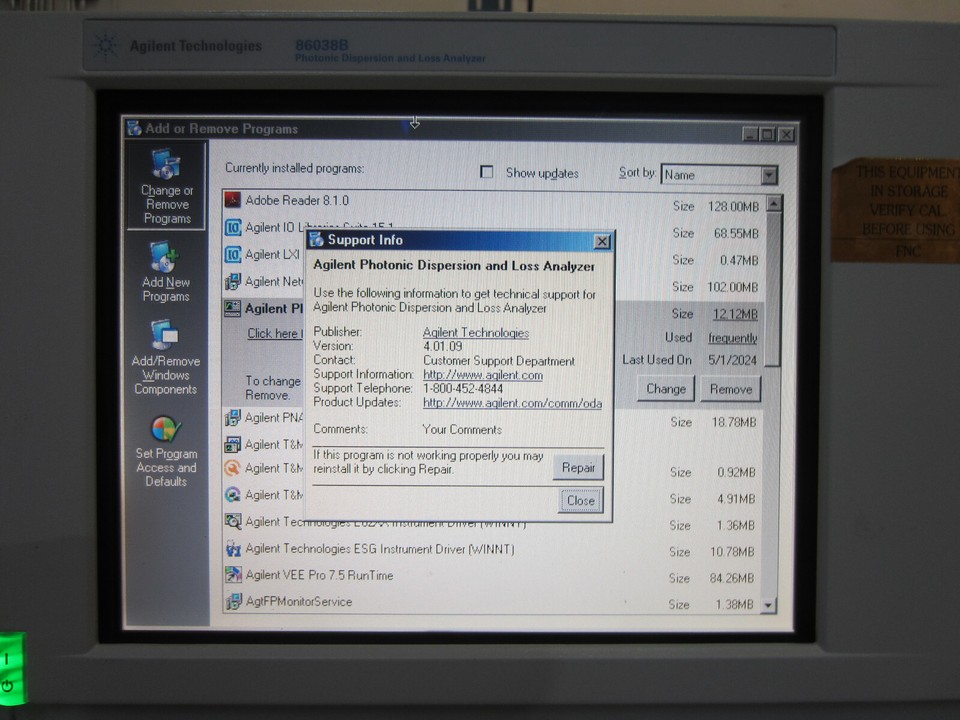Follow the Product Updates hyperlink

(511, 404)
